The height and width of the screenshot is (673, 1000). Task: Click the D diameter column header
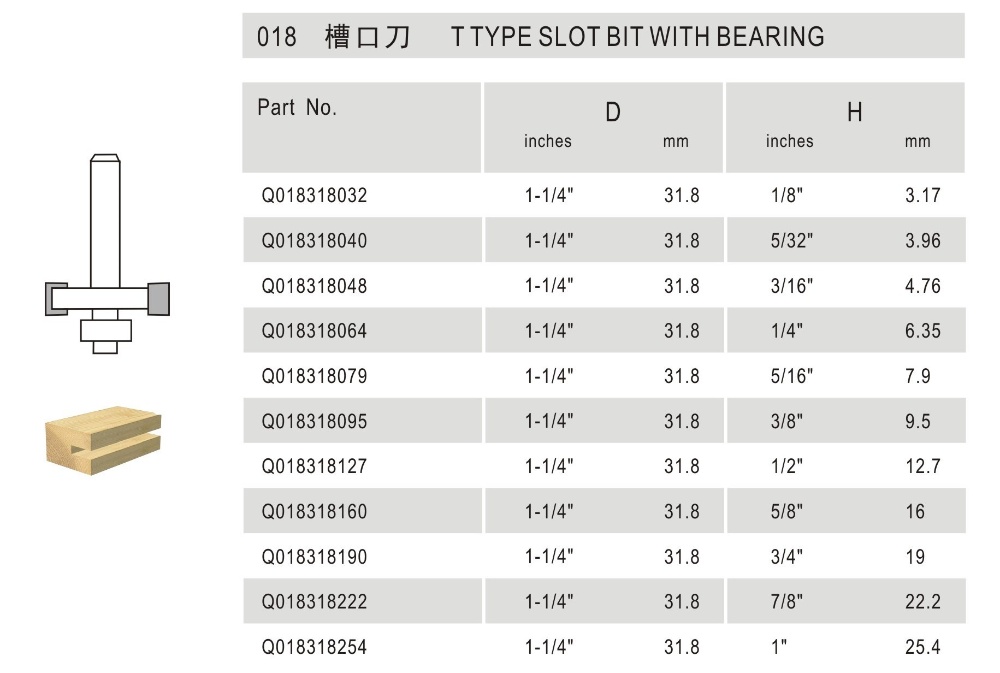click(613, 113)
